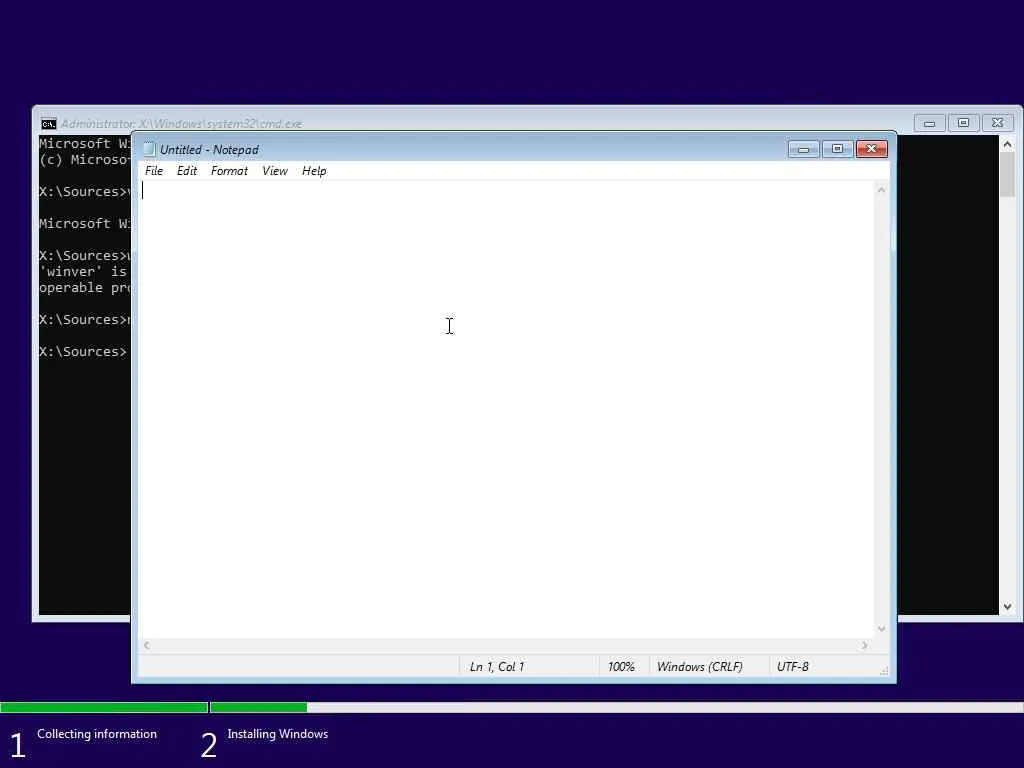1024x768 pixels.
Task: Click the Command Prompt scrollbar thumb
Action: click(1007, 174)
